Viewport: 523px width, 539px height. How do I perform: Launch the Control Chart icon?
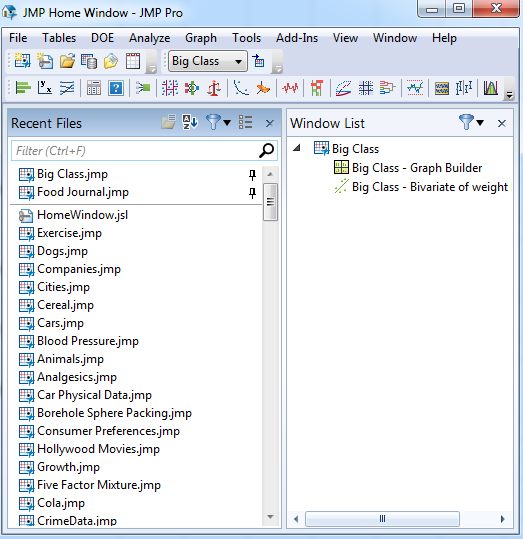[415, 88]
